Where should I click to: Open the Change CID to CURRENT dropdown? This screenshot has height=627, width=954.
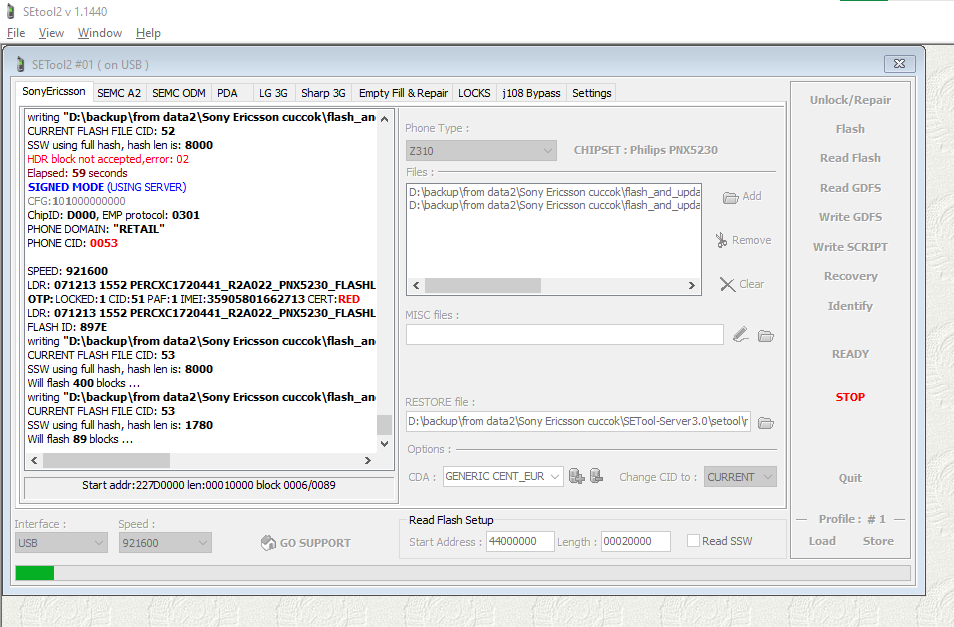(765, 477)
